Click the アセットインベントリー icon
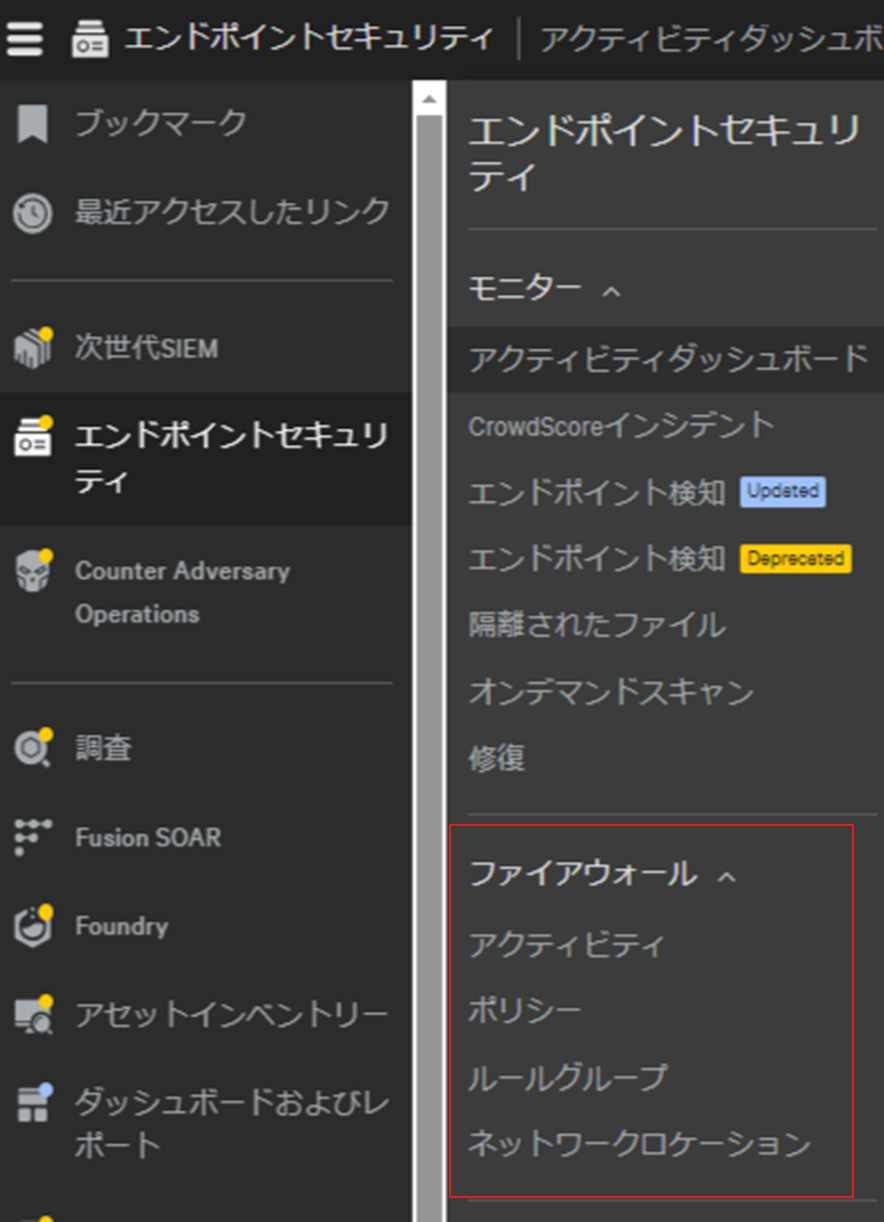 coord(33,1015)
